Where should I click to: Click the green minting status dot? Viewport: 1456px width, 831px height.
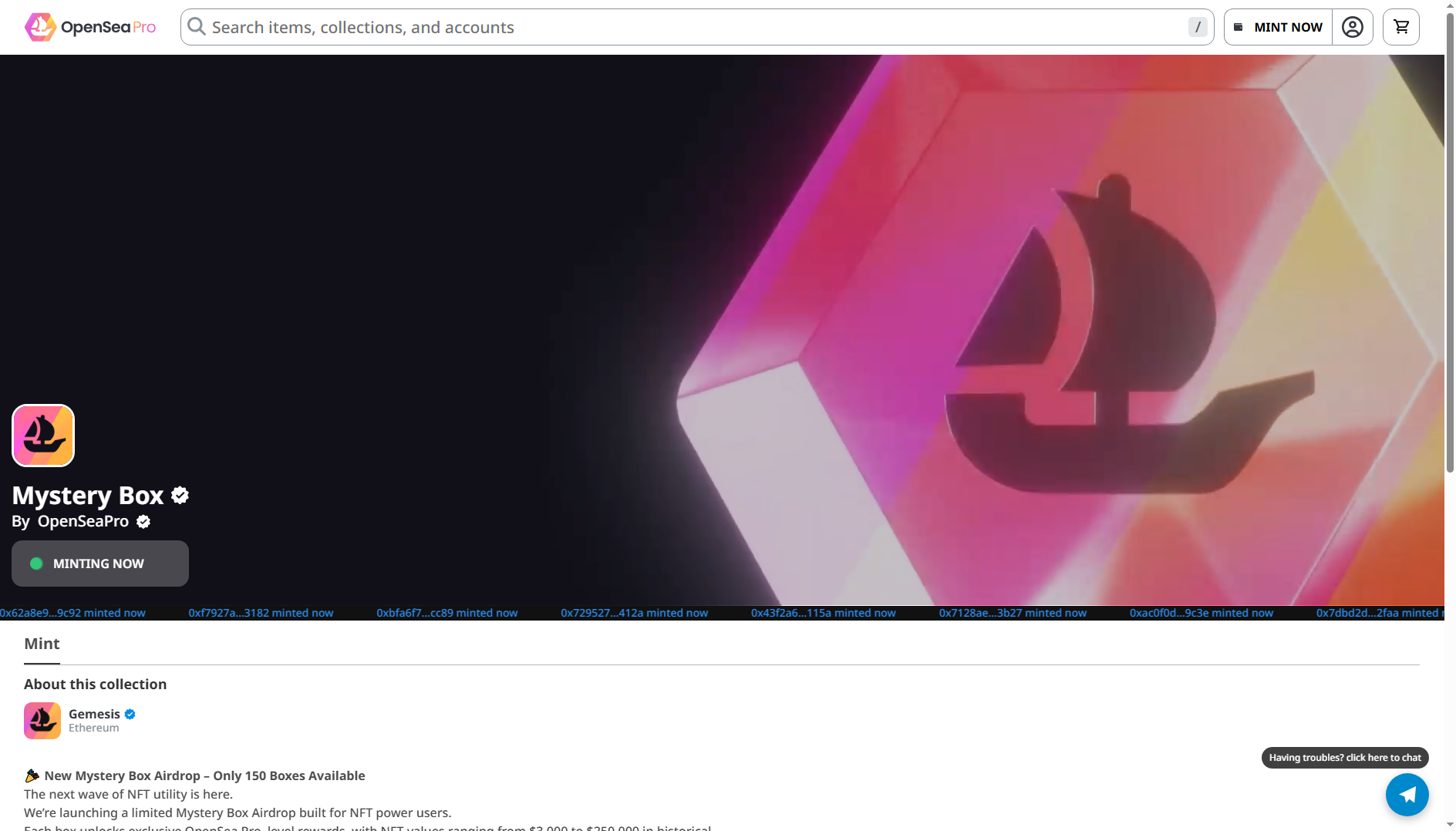36,564
